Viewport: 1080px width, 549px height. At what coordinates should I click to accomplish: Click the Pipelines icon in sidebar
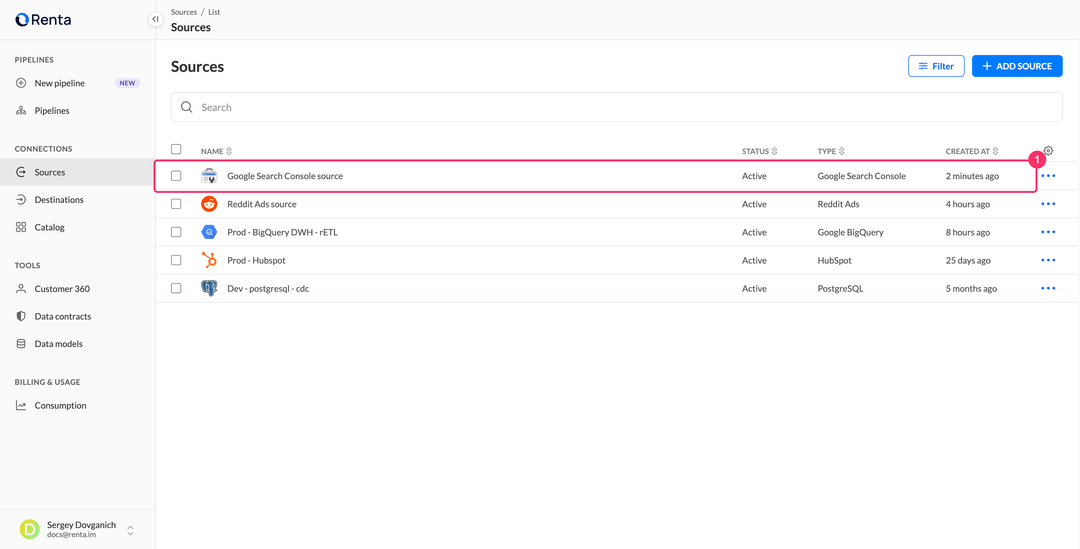point(21,111)
